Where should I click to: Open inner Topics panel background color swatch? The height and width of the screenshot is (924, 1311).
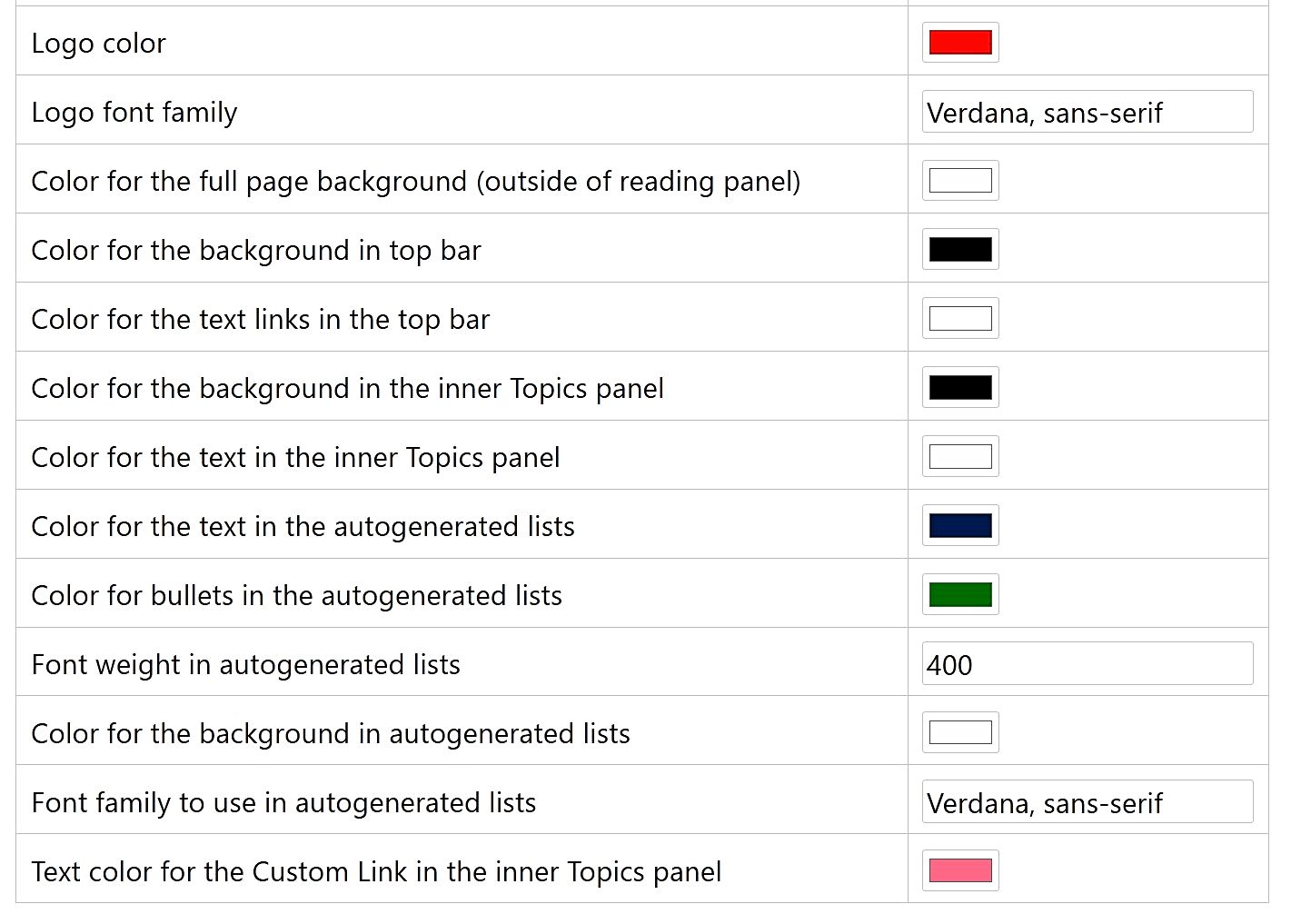click(x=960, y=388)
